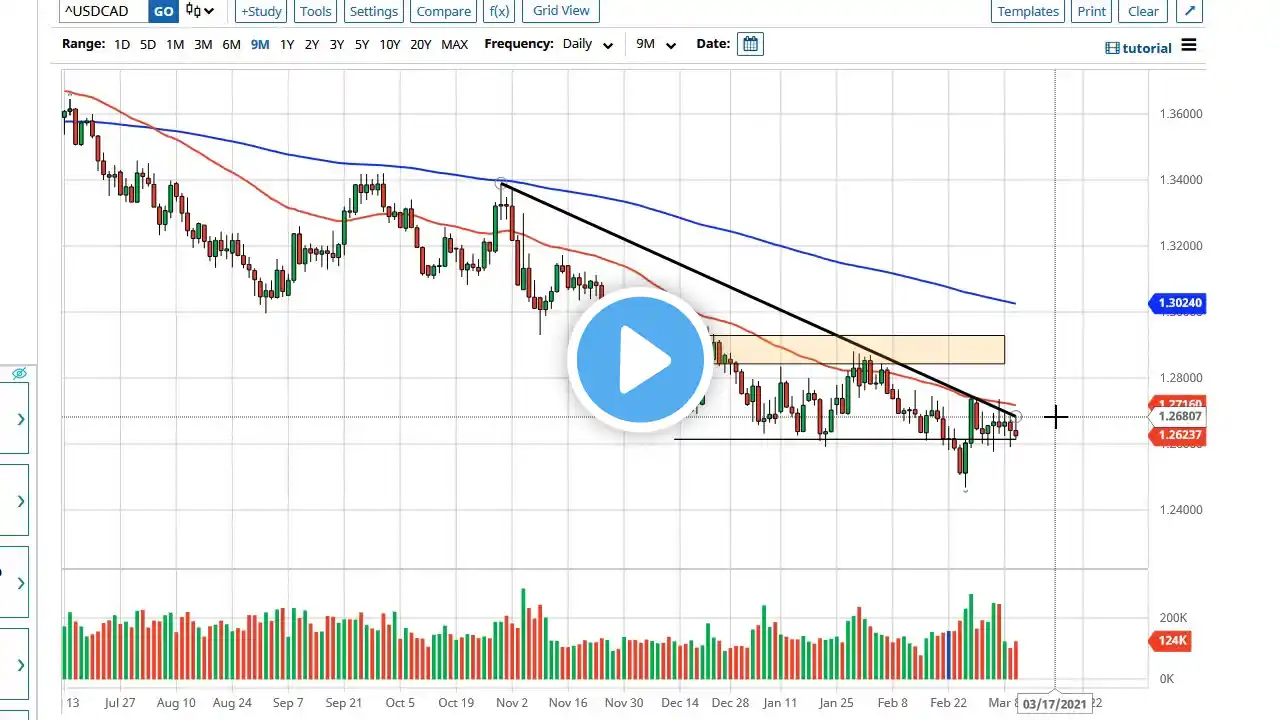
Task: Click the 200K volume axis label
Action: click(x=1173, y=618)
